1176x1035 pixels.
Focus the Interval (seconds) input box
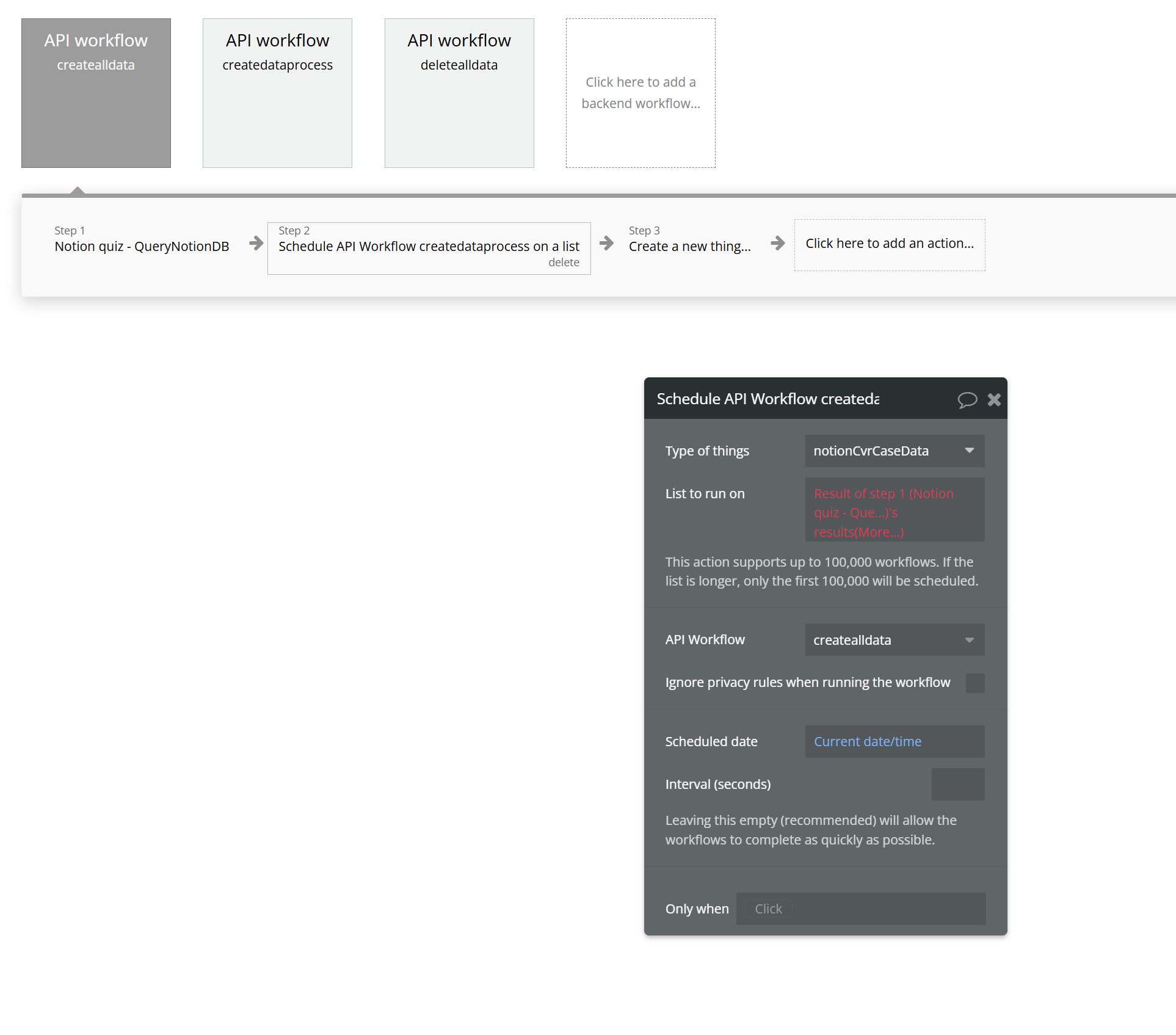click(958, 784)
